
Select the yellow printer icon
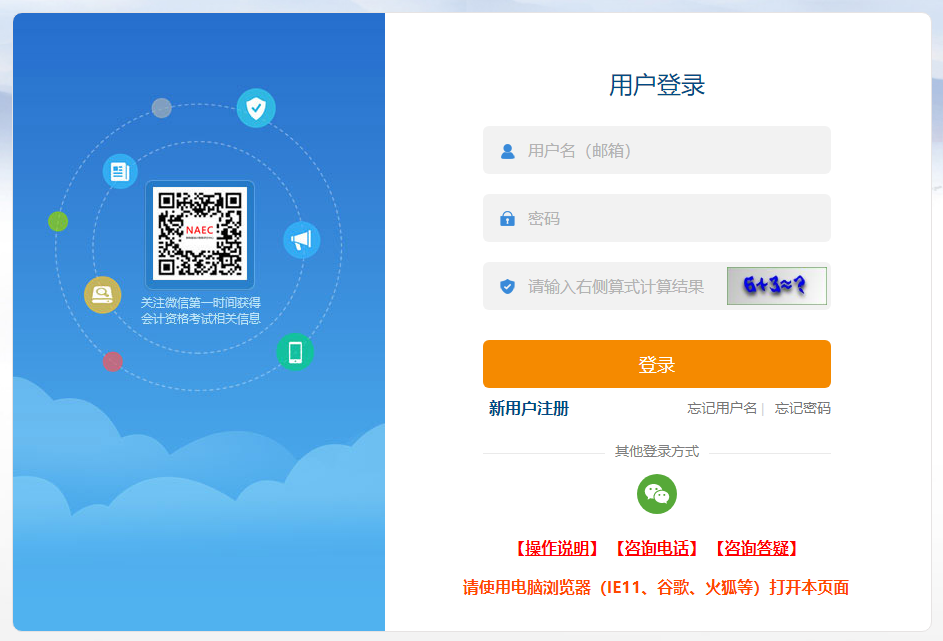pyautogui.click(x=102, y=294)
